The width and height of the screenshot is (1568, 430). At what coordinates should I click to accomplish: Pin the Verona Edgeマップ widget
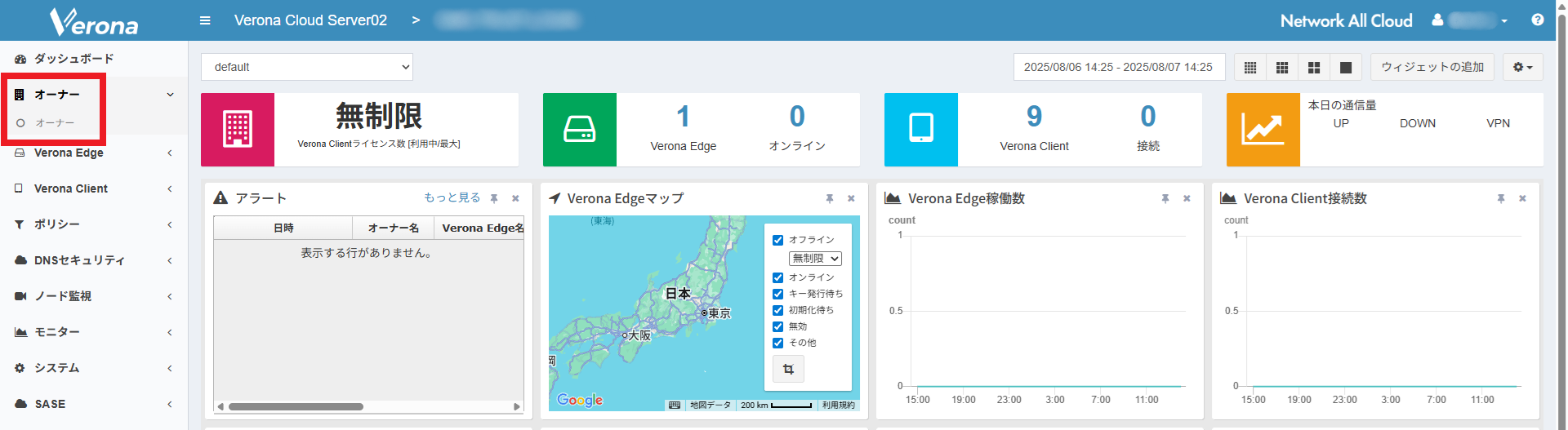830,198
